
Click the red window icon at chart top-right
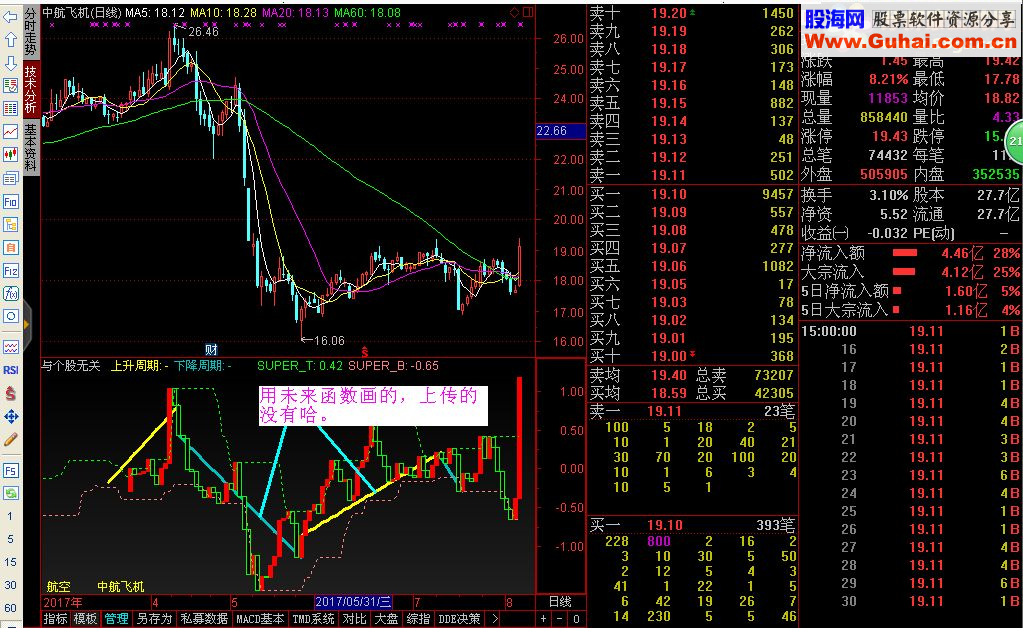click(528, 12)
